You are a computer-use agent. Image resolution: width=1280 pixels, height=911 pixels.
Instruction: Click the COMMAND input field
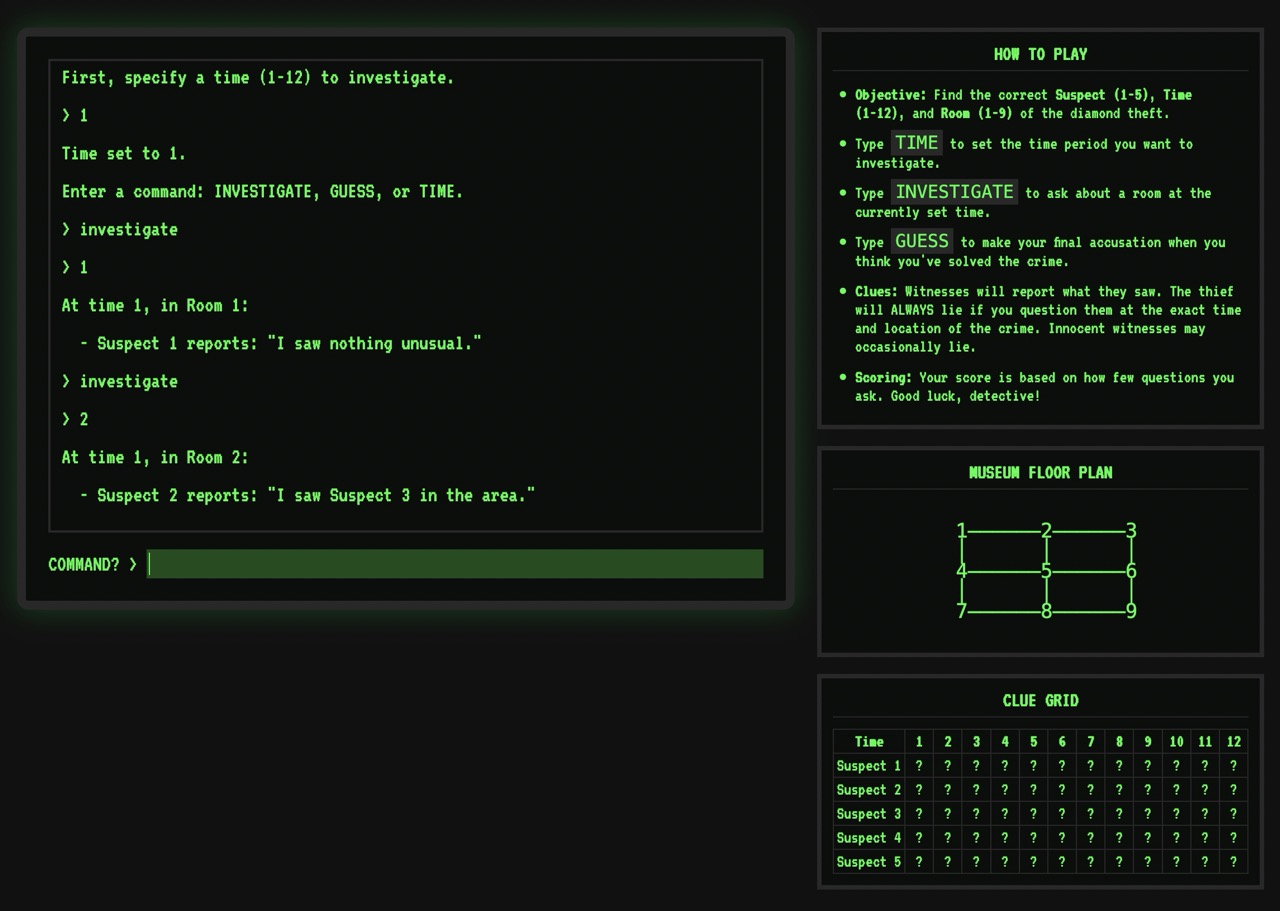pos(455,564)
